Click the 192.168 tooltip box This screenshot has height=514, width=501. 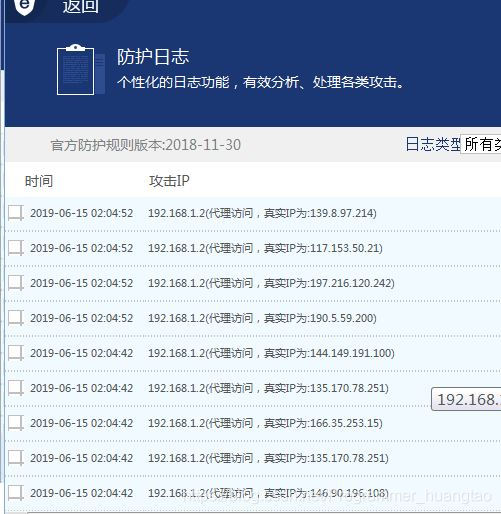point(466,399)
